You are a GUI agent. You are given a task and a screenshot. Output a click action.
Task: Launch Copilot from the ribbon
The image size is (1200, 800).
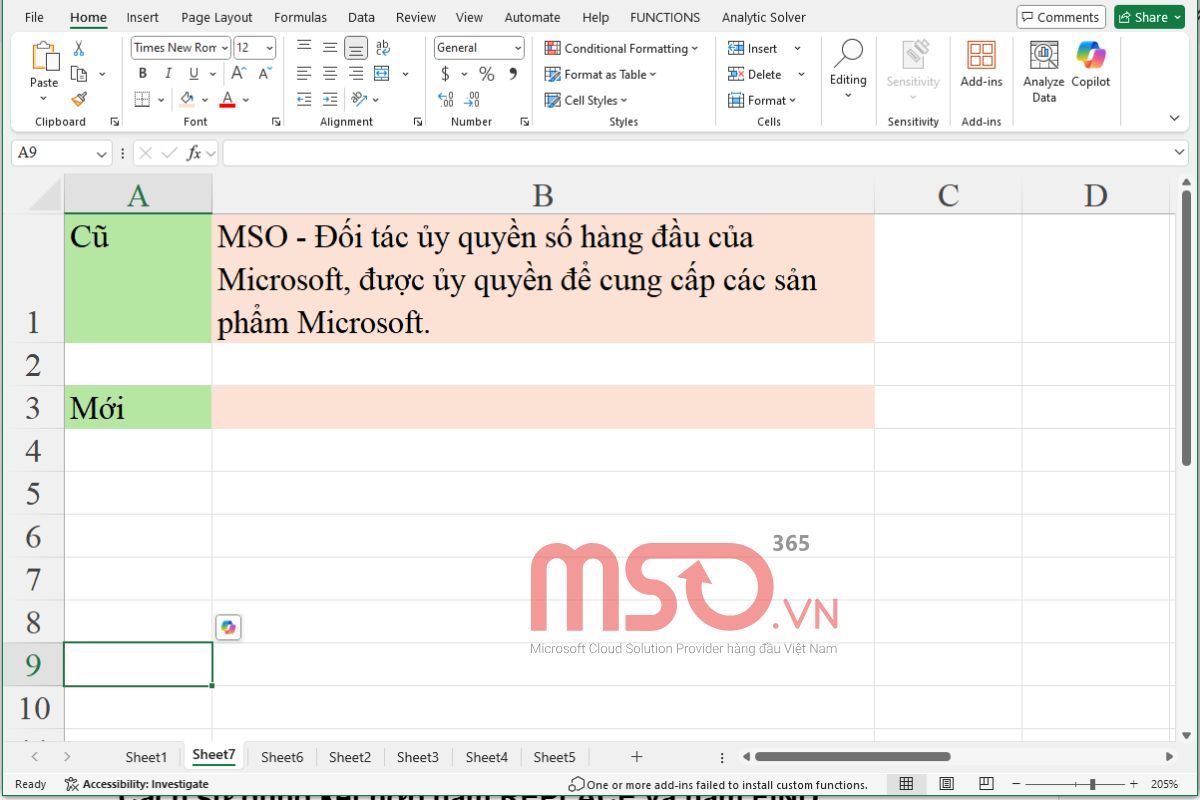tap(1091, 65)
